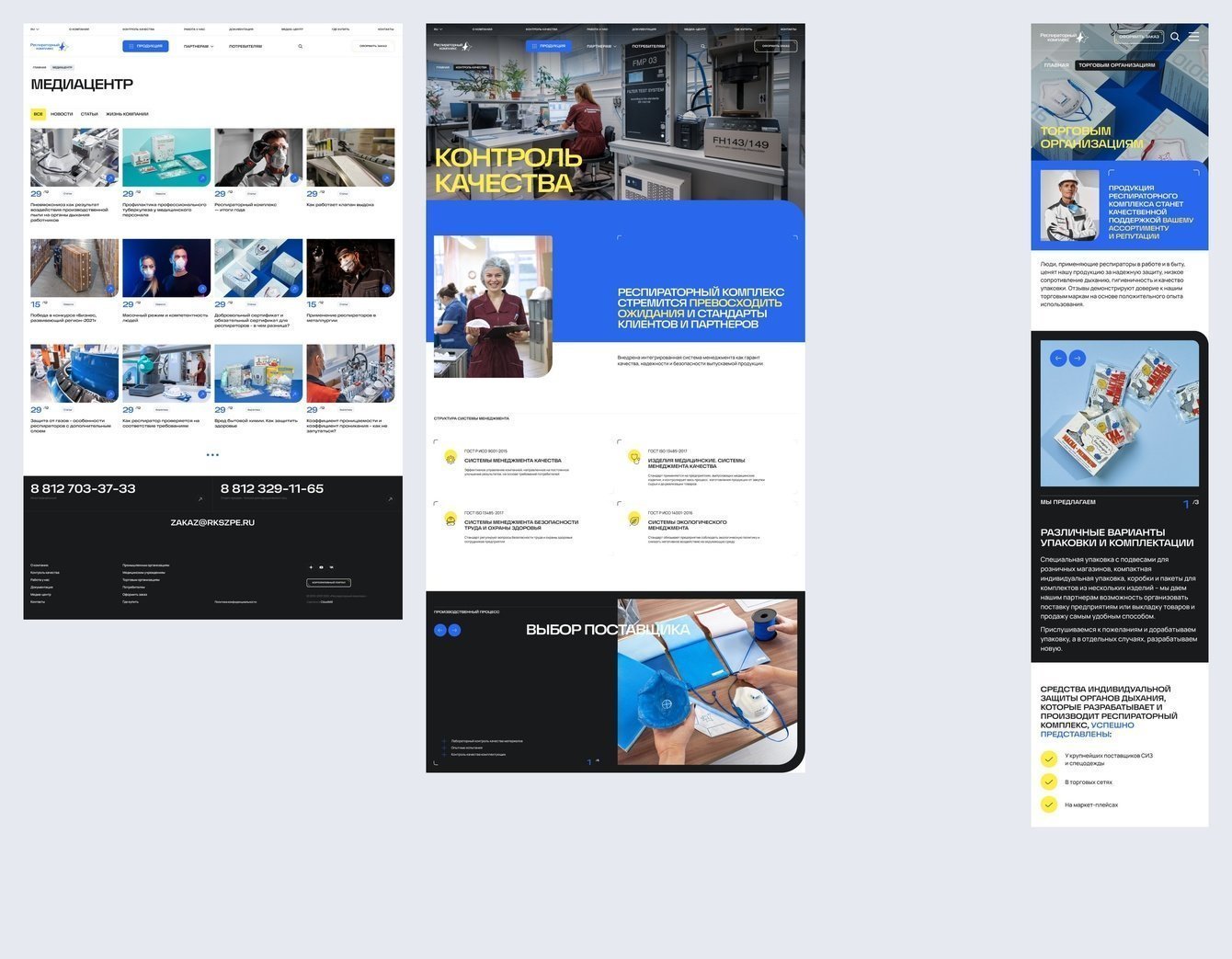
Task: Click 'Системы экологического менеджмента' heading text
Action: 687,525
